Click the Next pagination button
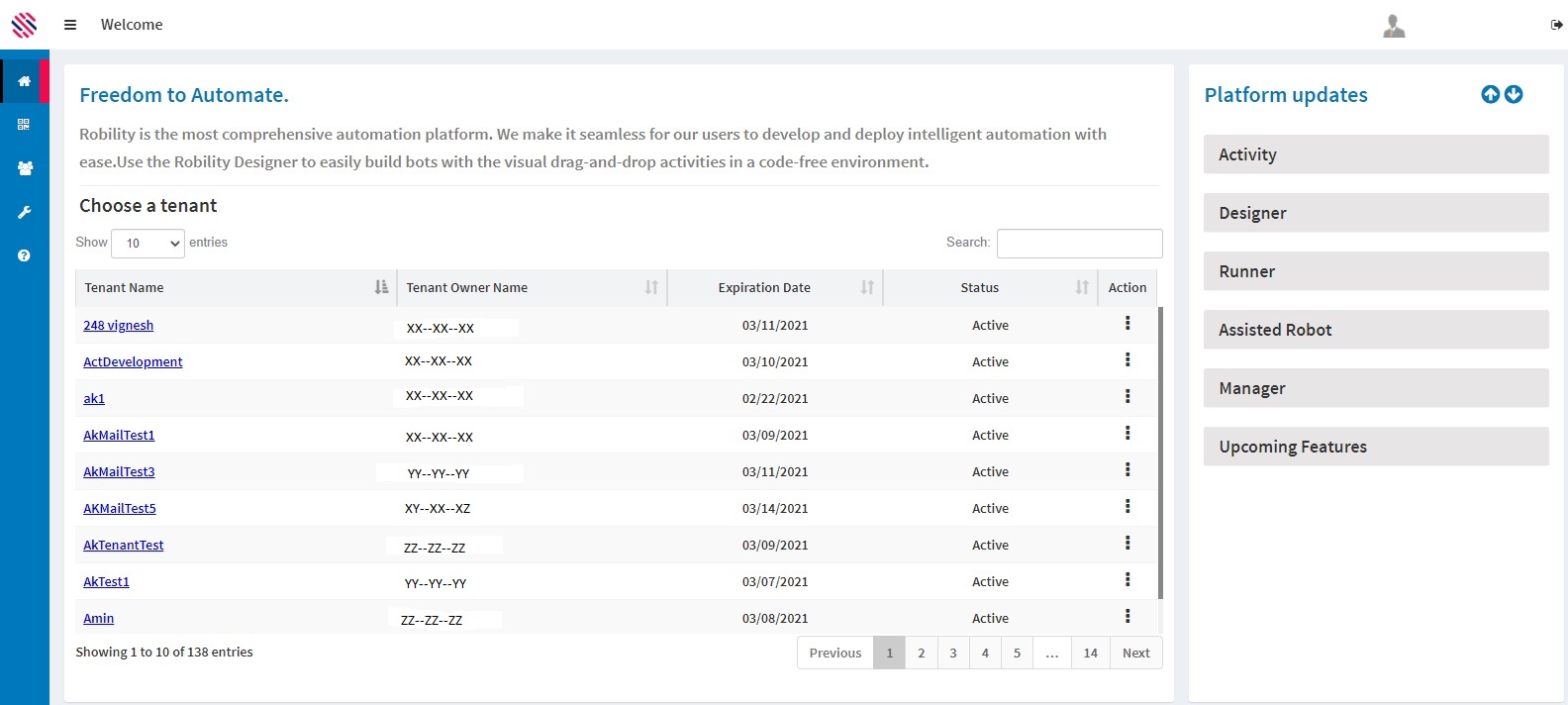Screen dimensions: 1568x705 pos(1135,653)
